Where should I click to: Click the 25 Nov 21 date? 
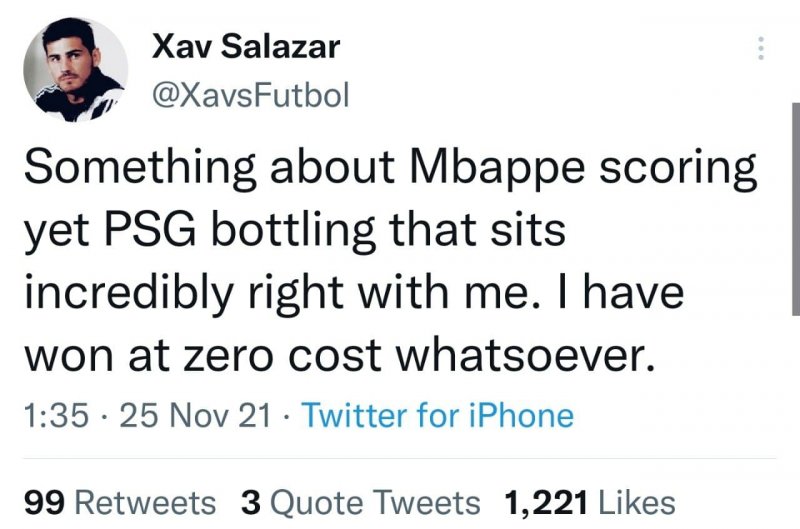point(195,415)
